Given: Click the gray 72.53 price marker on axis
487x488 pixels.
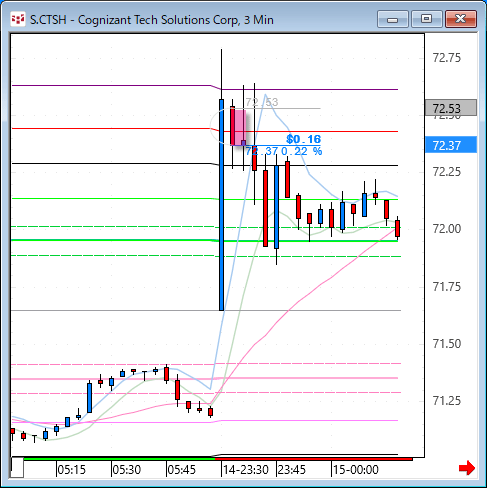Looking at the screenshot, I should pos(451,108).
